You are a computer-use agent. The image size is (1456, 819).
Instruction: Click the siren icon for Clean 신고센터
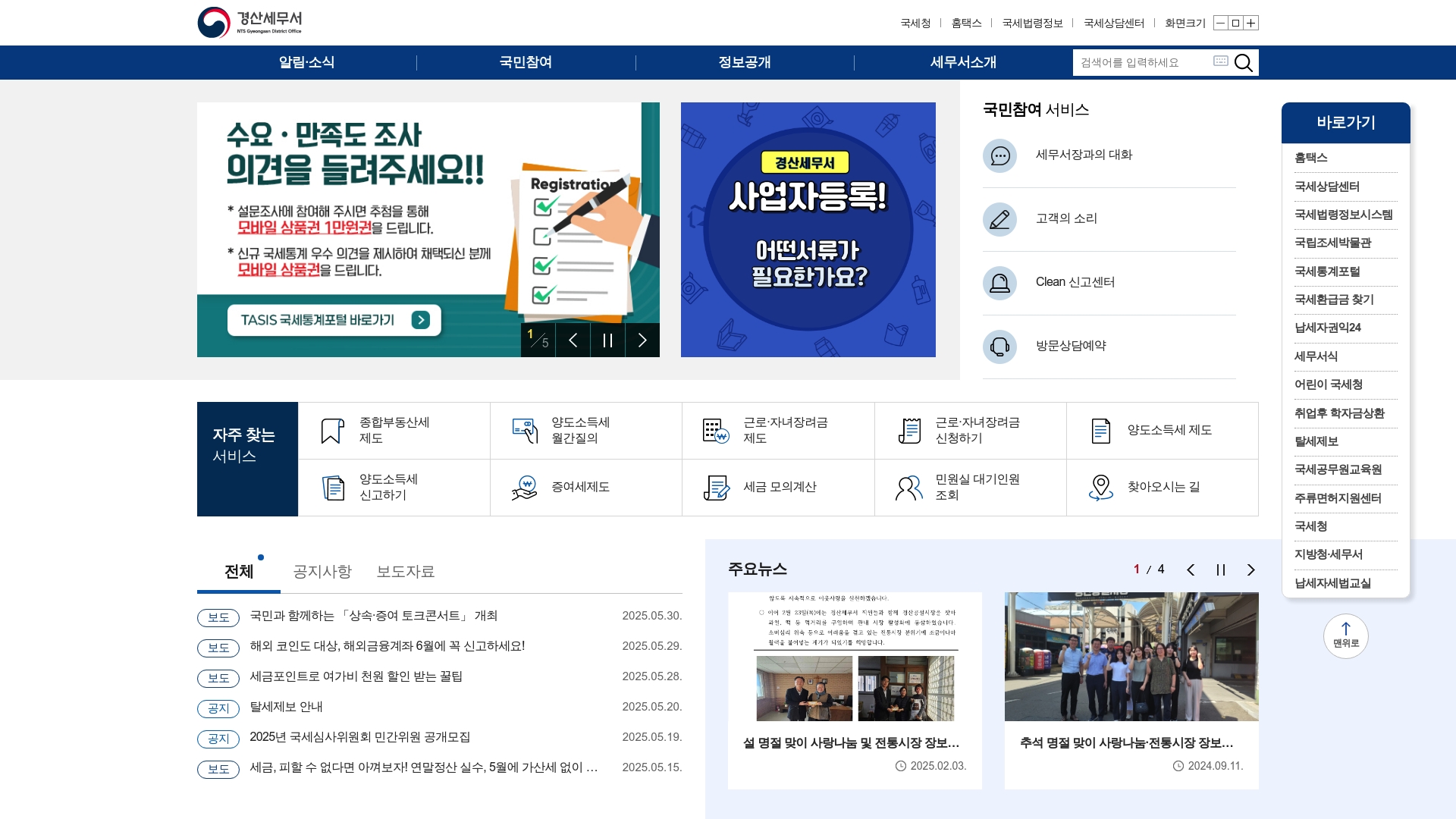point(999,283)
